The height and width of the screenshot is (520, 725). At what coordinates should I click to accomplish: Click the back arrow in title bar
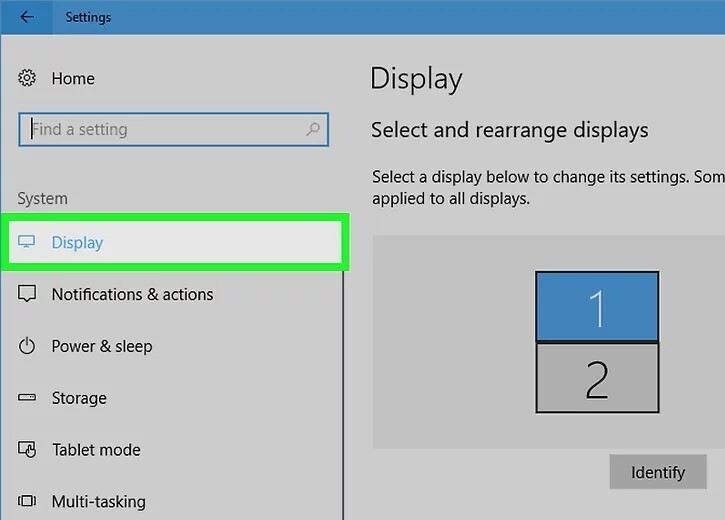27,17
